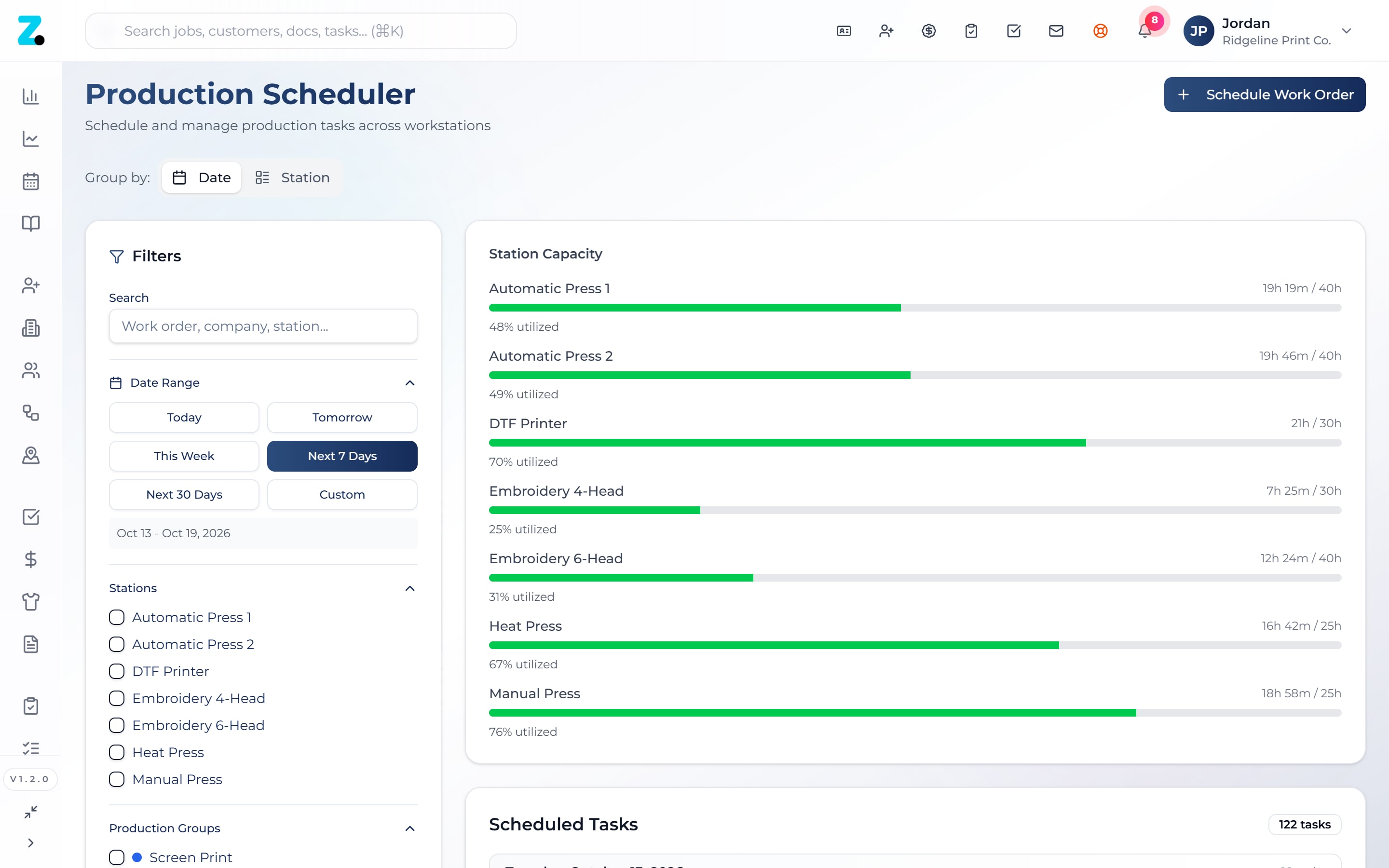Select the Next 30 Days range

point(184,494)
